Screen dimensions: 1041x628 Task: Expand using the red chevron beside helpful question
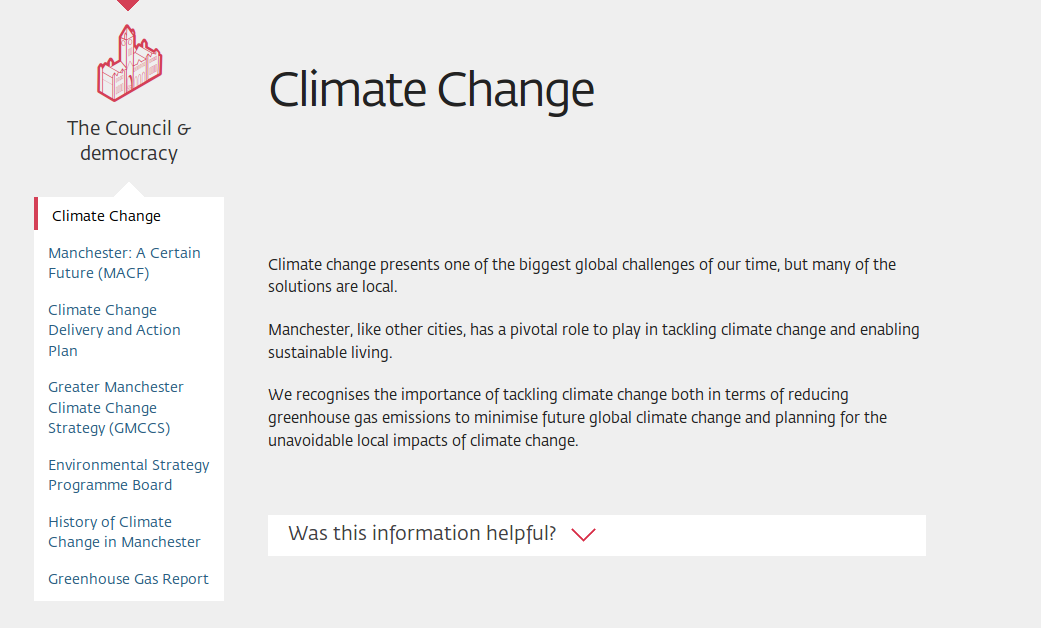(x=583, y=534)
